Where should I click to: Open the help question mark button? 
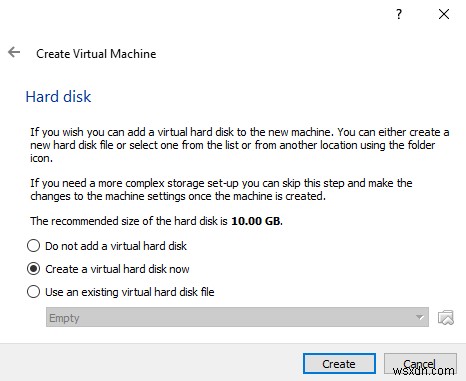click(399, 14)
